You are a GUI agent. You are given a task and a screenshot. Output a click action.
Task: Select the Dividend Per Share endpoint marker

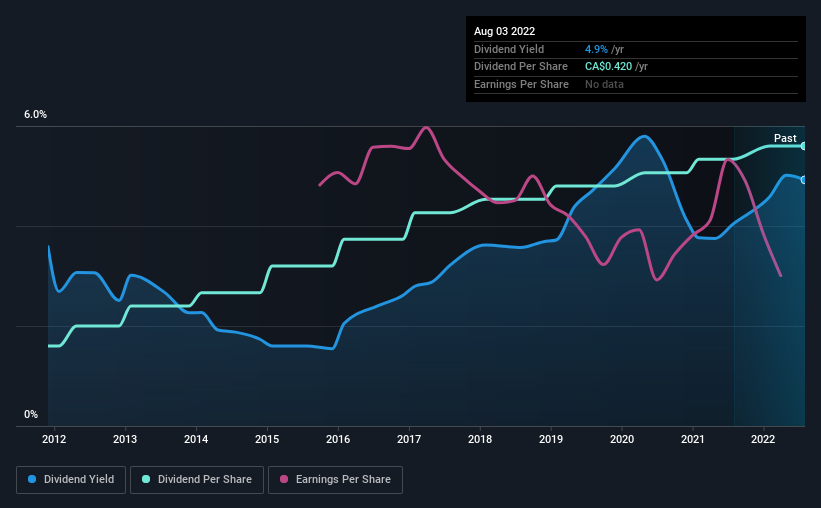click(x=804, y=146)
